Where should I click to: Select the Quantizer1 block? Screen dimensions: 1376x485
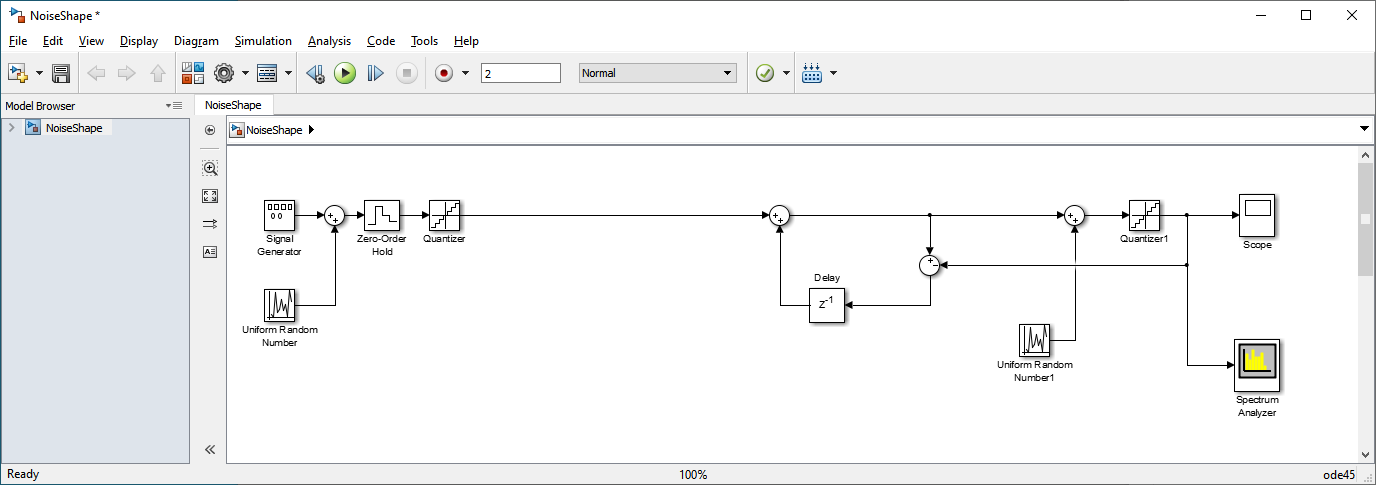(1144, 215)
